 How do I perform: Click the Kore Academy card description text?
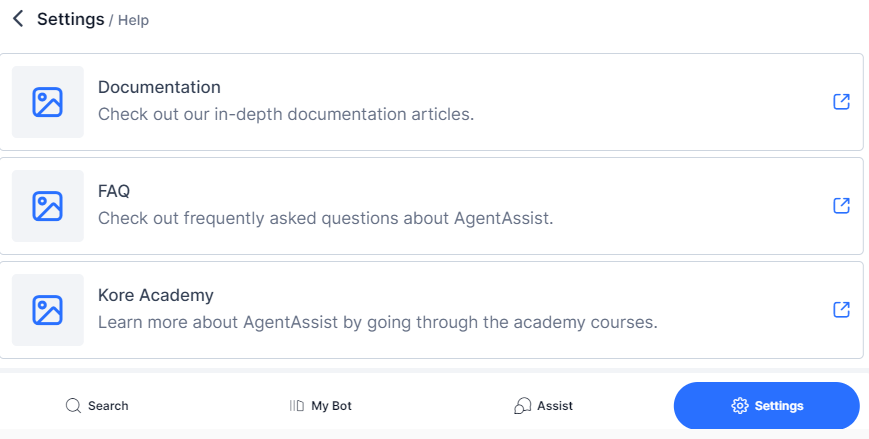click(377, 323)
